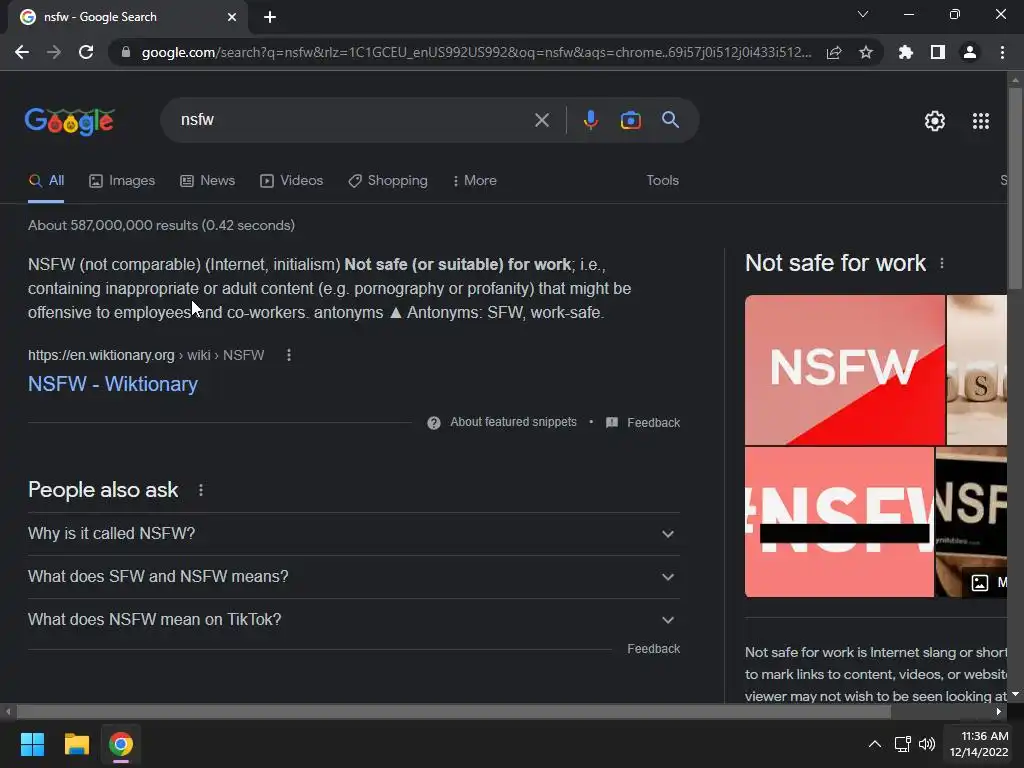
Task: Open Not safe for work panel options
Action: pos(942,263)
